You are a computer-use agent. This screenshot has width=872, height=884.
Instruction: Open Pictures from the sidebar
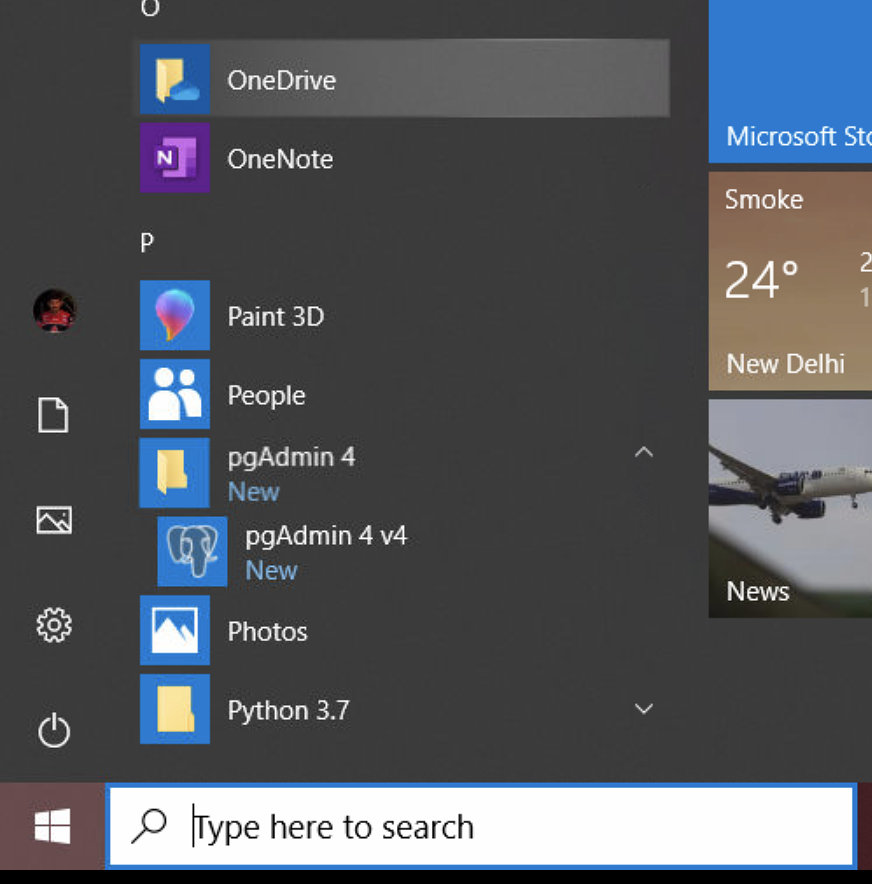[54, 520]
